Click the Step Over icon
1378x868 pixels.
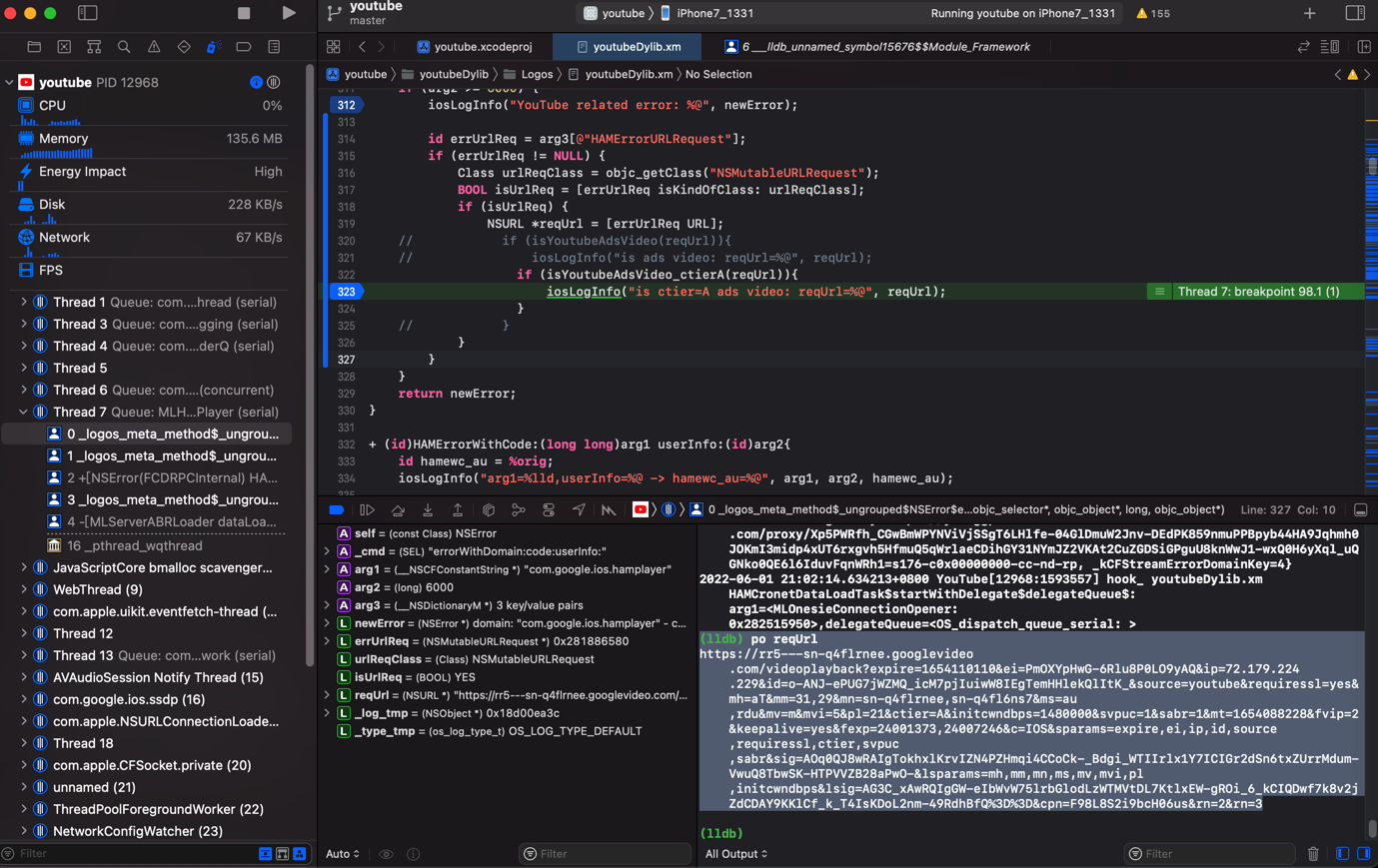click(x=398, y=510)
